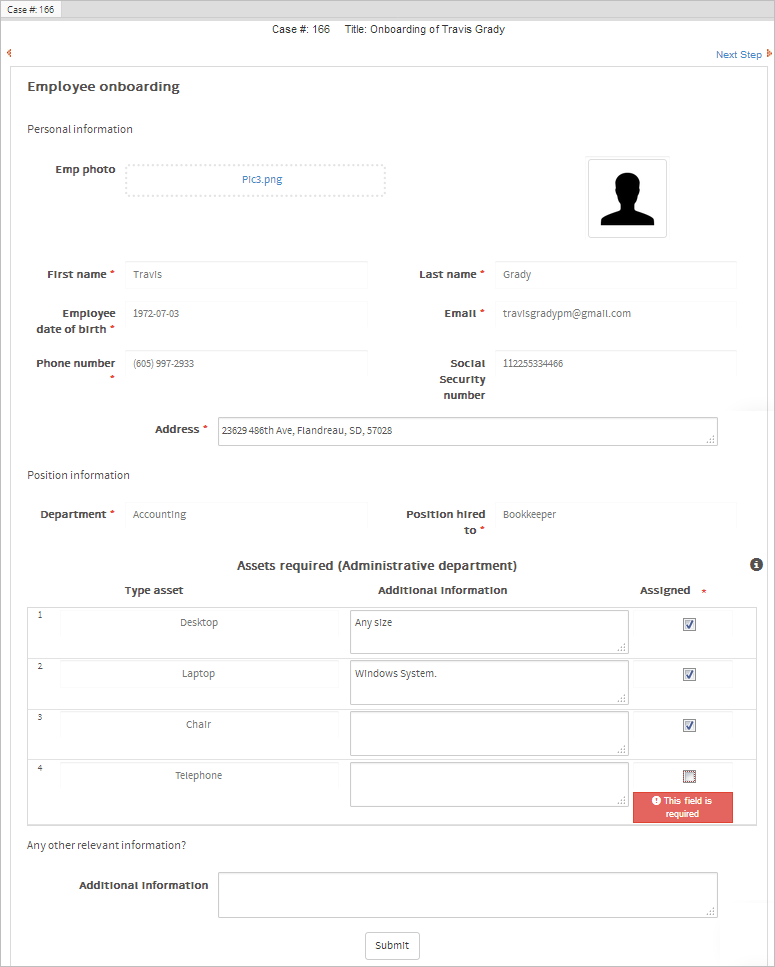
Task: Uncheck the Laptop assigned checkbox
Action: (689, 675)
